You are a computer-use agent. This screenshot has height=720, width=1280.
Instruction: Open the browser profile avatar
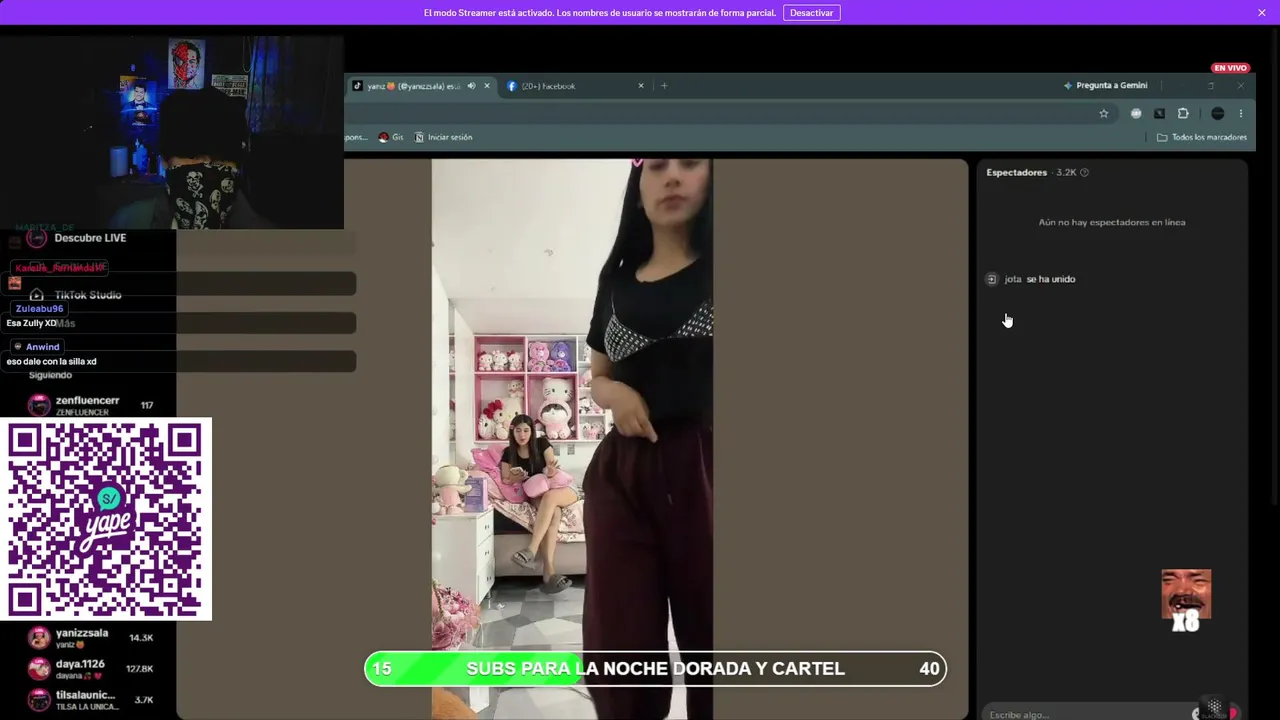coord(1217,113)
